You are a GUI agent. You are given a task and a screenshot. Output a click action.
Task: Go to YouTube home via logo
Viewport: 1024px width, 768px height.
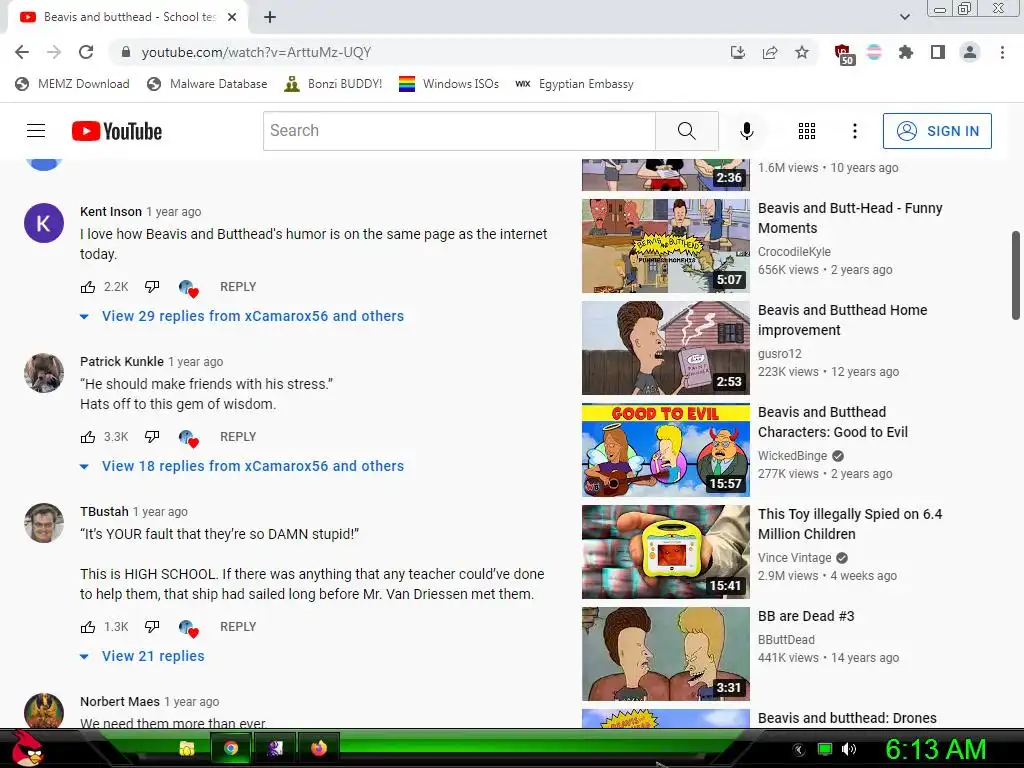[x=117, y=131]
